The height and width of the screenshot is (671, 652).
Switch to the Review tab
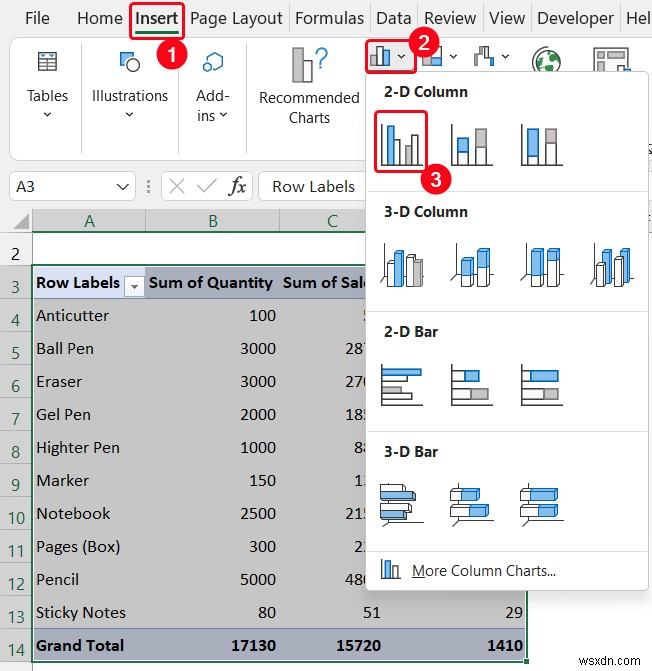[450, 18]
